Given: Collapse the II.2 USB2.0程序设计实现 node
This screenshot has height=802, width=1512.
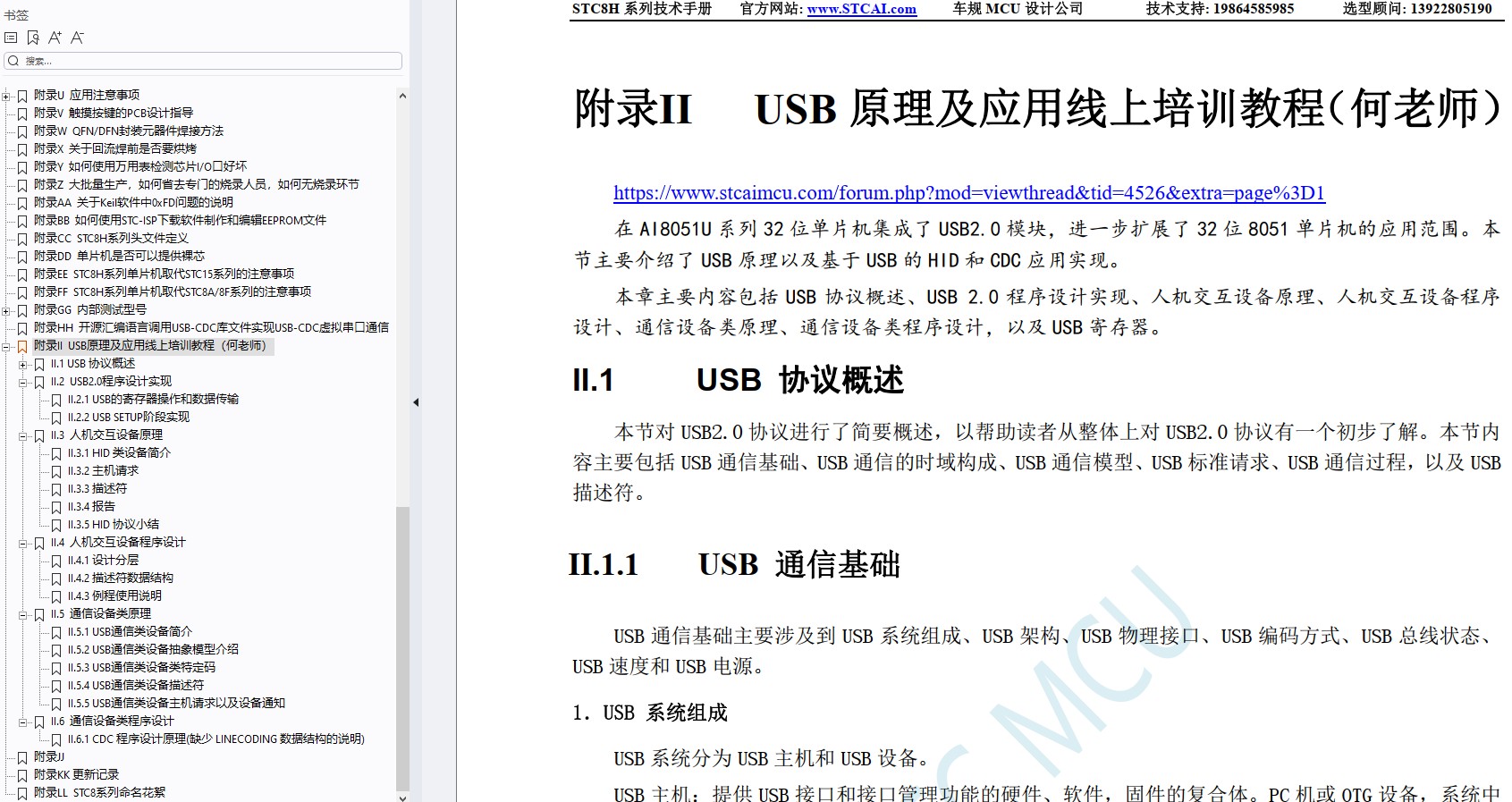Looking at the screenshot, I should 23,382.
